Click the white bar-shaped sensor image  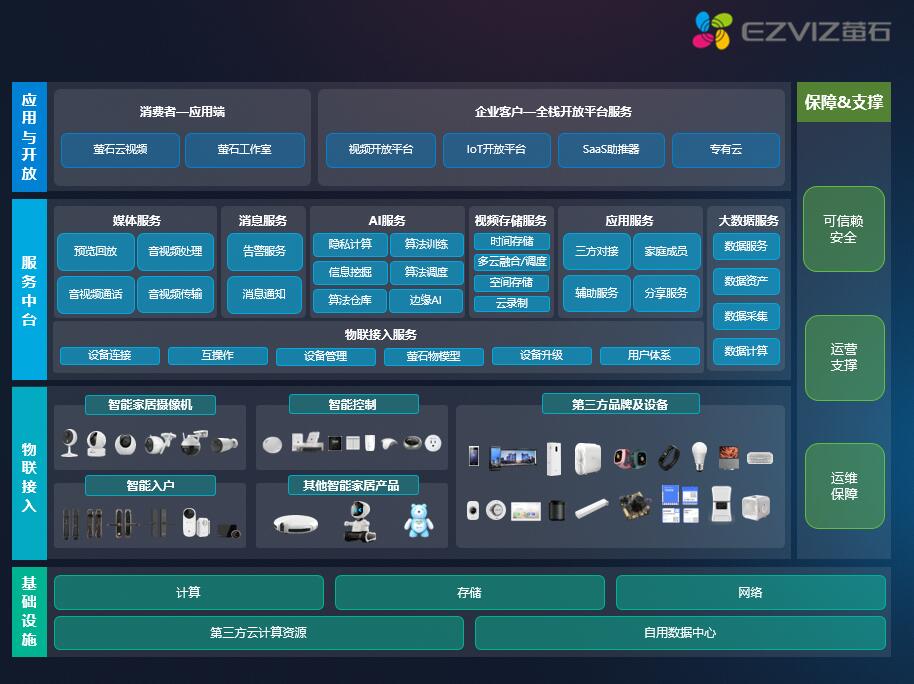[591, 508]
